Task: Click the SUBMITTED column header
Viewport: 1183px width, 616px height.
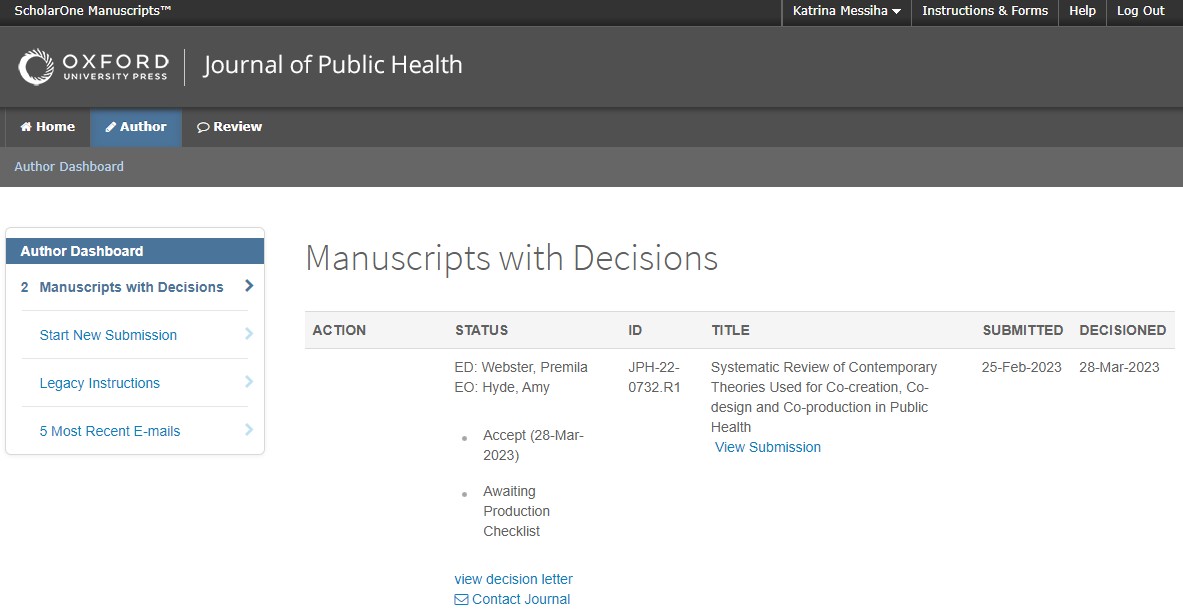Action: (1022, 330)
